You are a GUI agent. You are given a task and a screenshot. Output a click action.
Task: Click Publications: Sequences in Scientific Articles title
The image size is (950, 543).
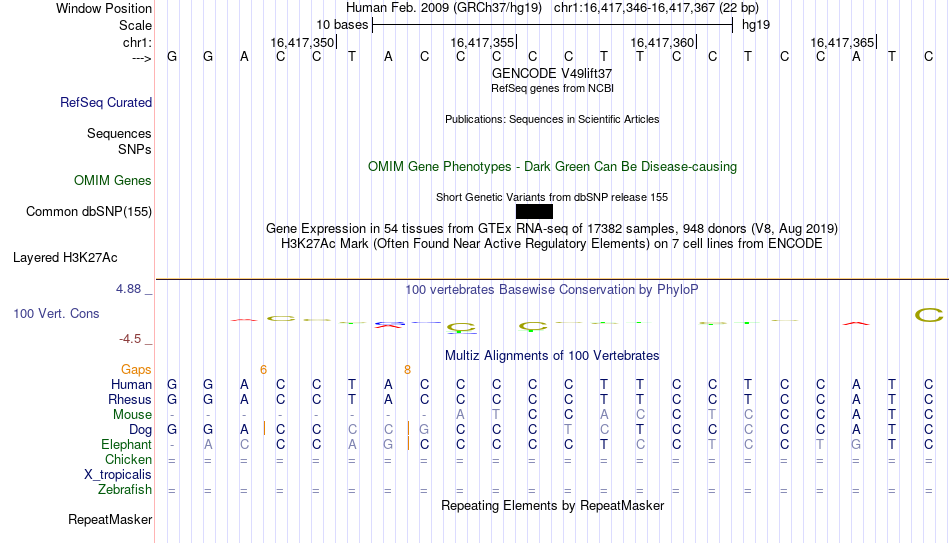[x=552, y=119]
